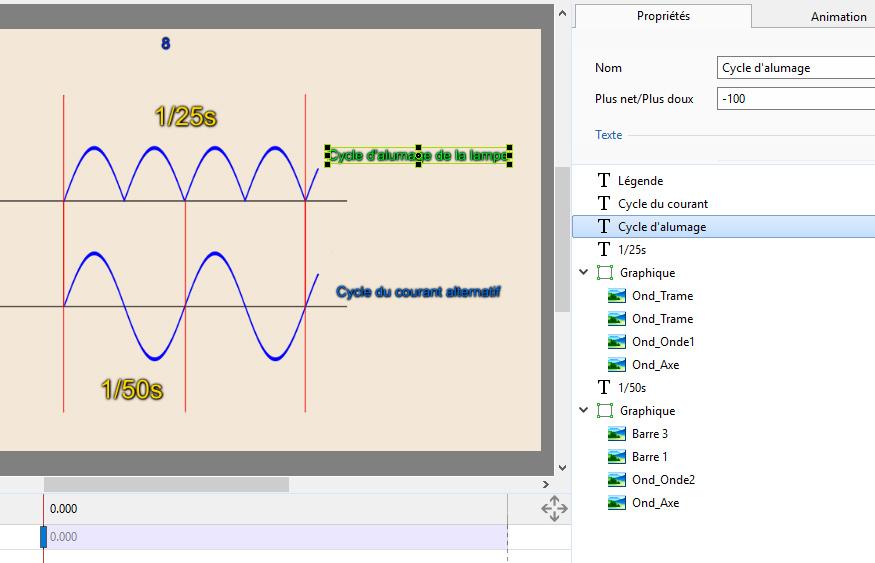Image resolution: width=875 pixels, height=563 pixels.
Task: Click image icon of the second Ond_Trame
Action: pos(617,319)
